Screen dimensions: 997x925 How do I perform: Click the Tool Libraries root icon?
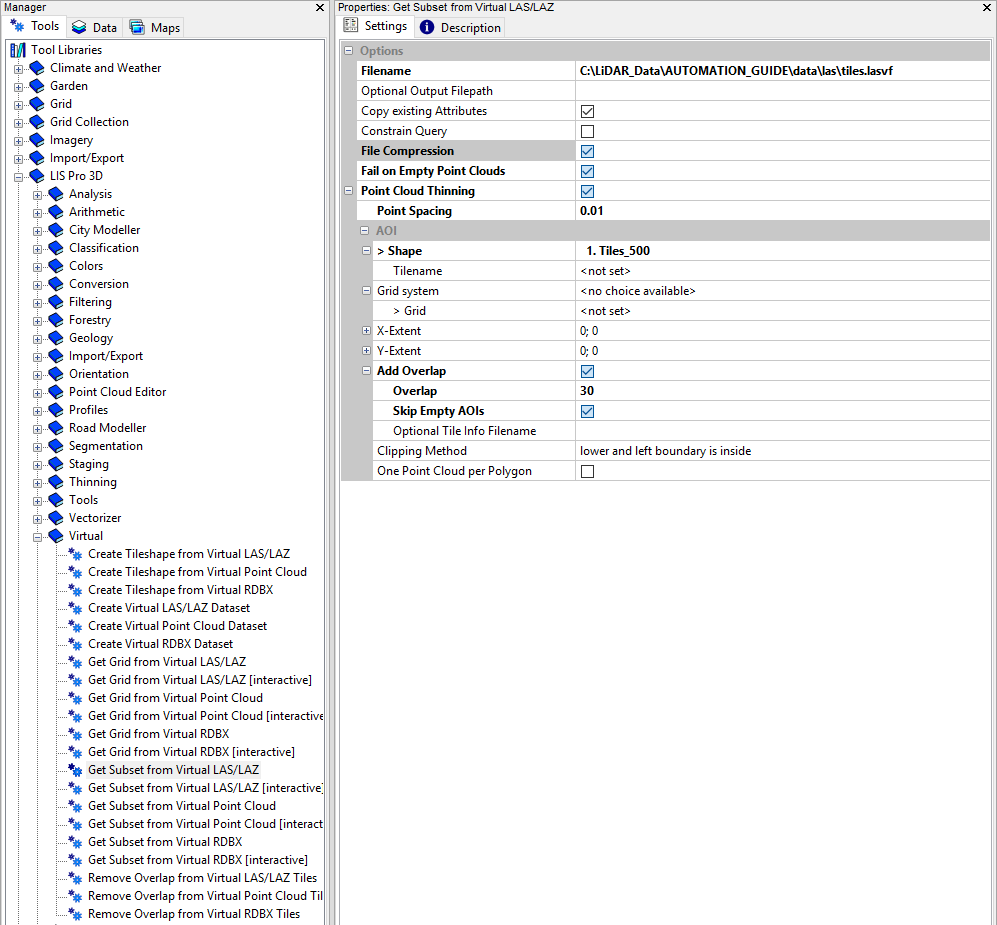(18, 50)
